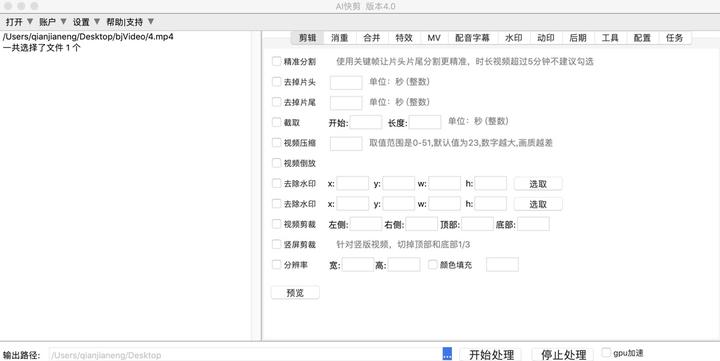Check the 竖屏剪裁 option
The height and width of the screenshot is (361, 720).
pos(276,244)
